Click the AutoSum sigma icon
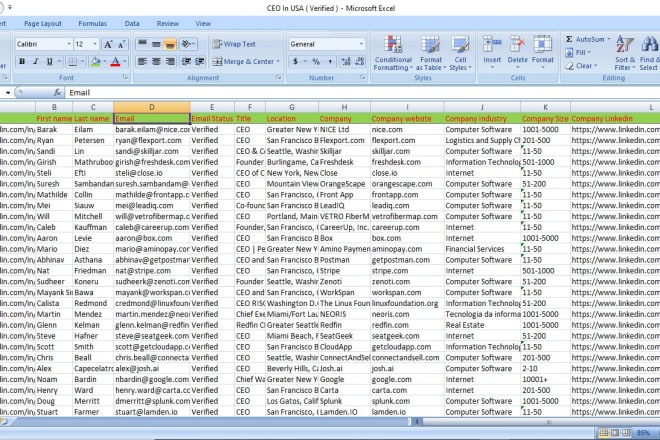660x440 pixels. pyautogui.click(x=569, y=39)
